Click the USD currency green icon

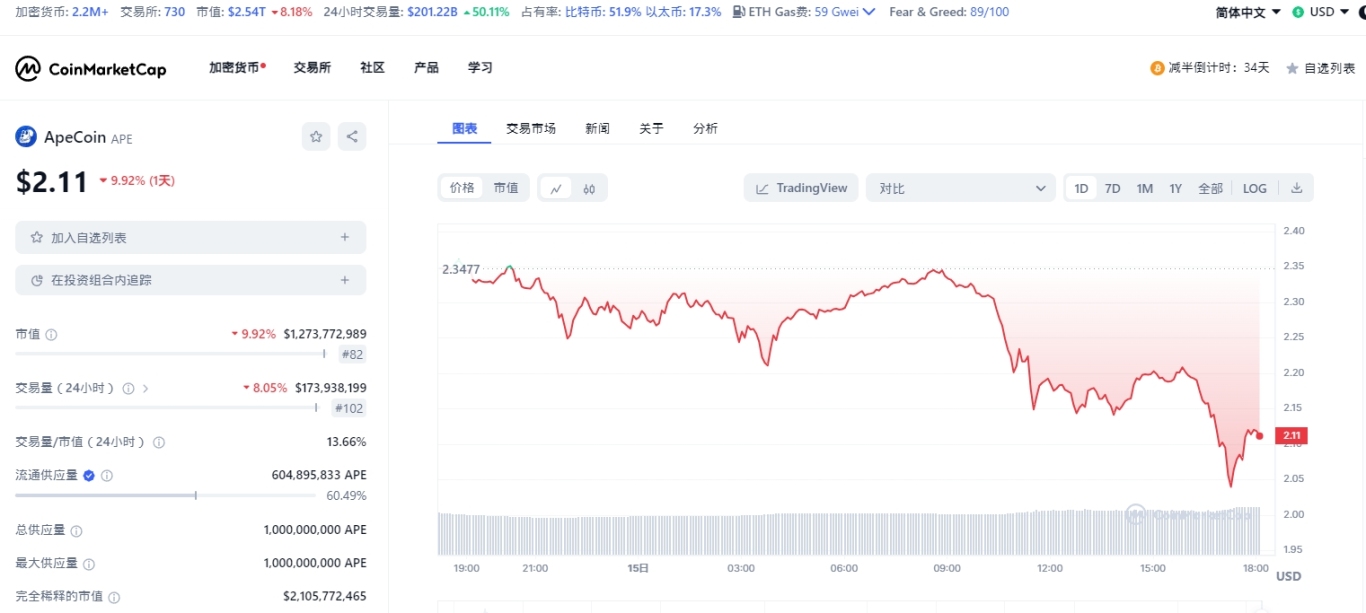pos(1298,12)
